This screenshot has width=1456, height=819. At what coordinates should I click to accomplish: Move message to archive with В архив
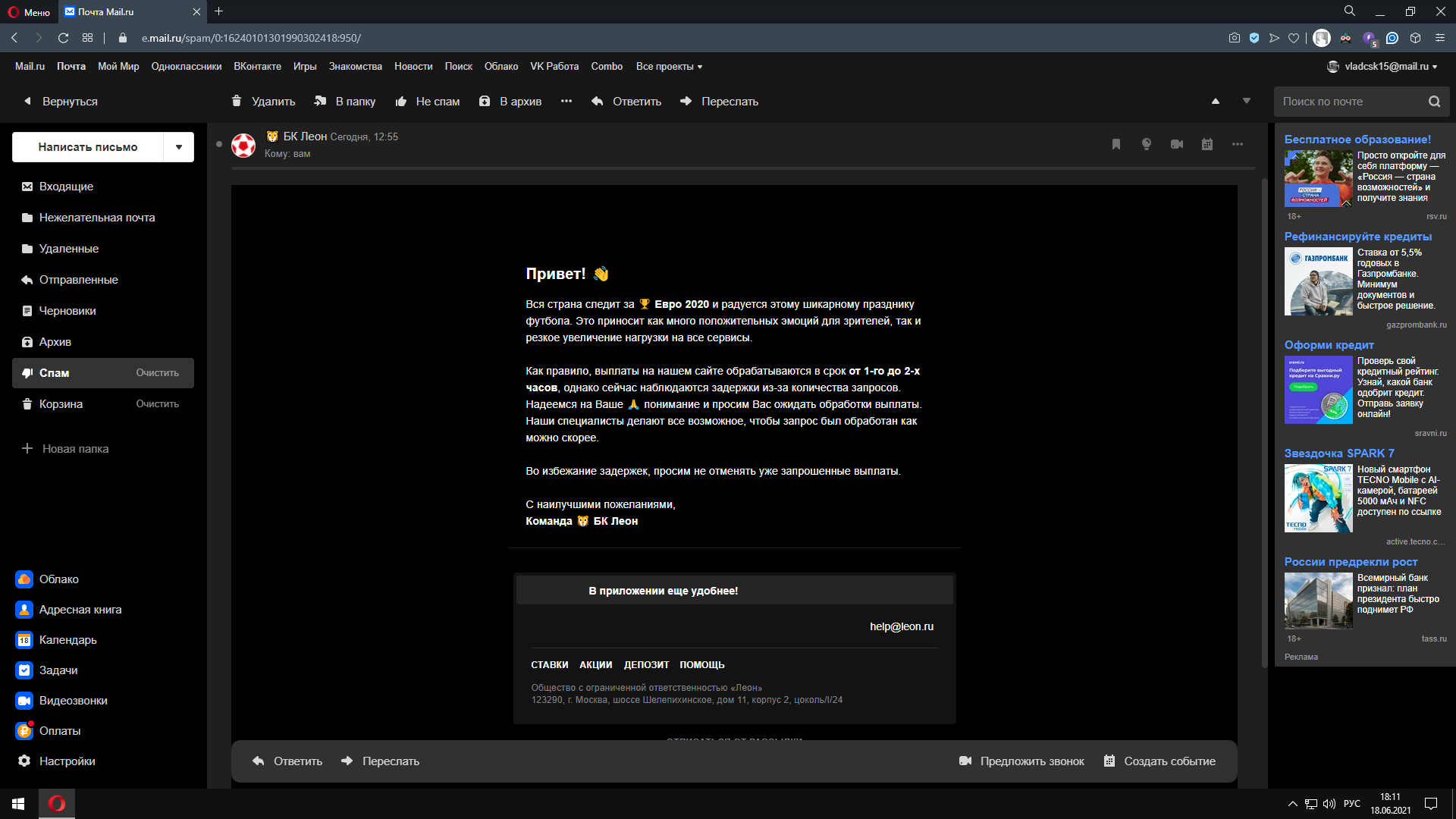pyautogui.click(x=510, y=102)
